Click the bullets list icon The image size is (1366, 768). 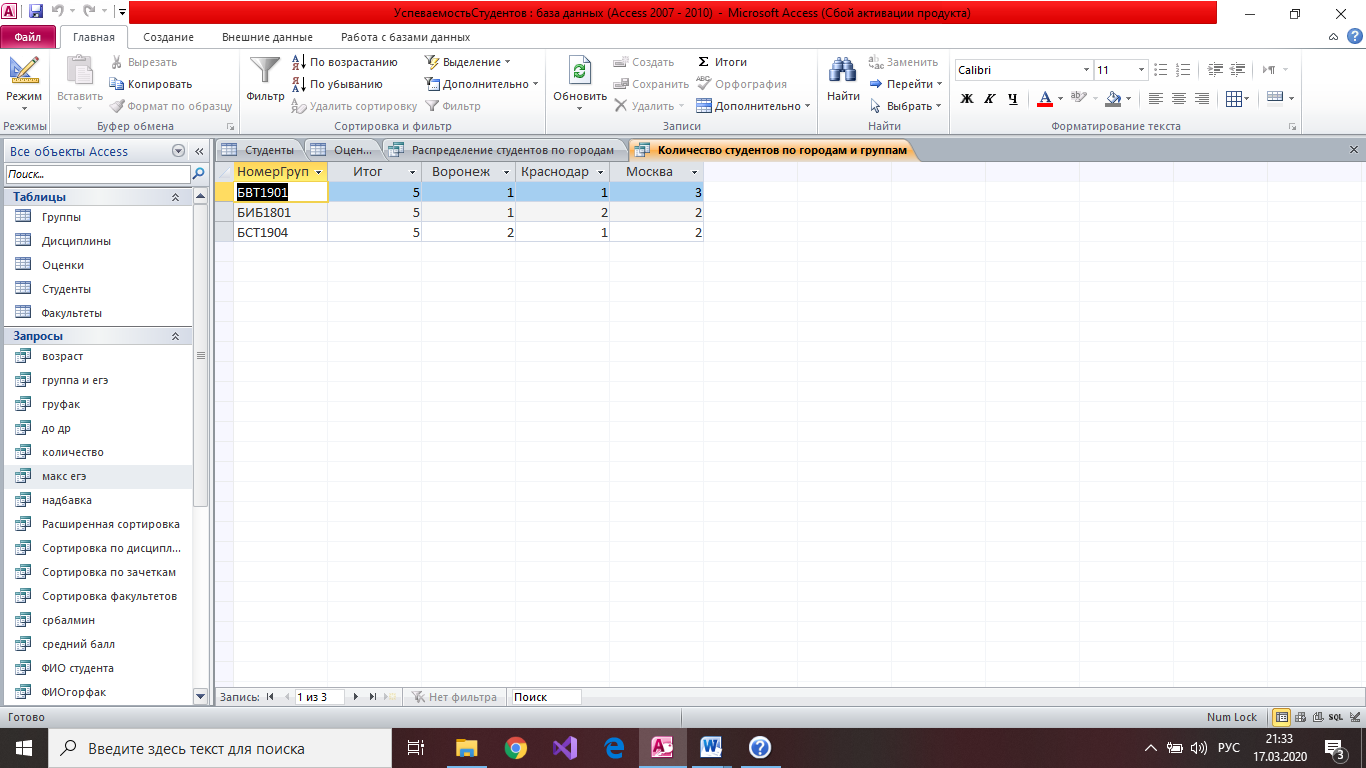(x=1160, y=70)
